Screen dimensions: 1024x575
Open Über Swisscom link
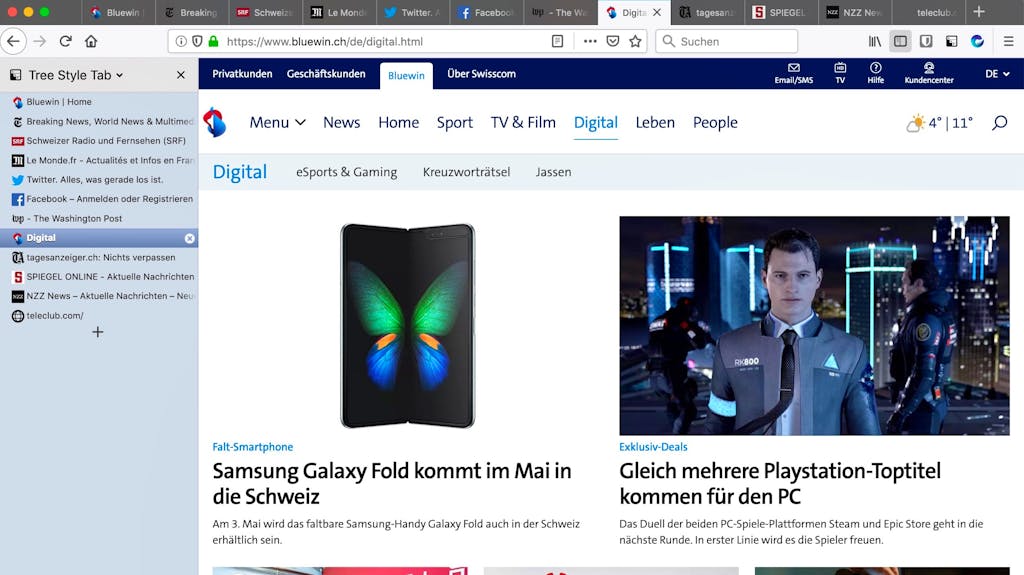click(481, 74)
